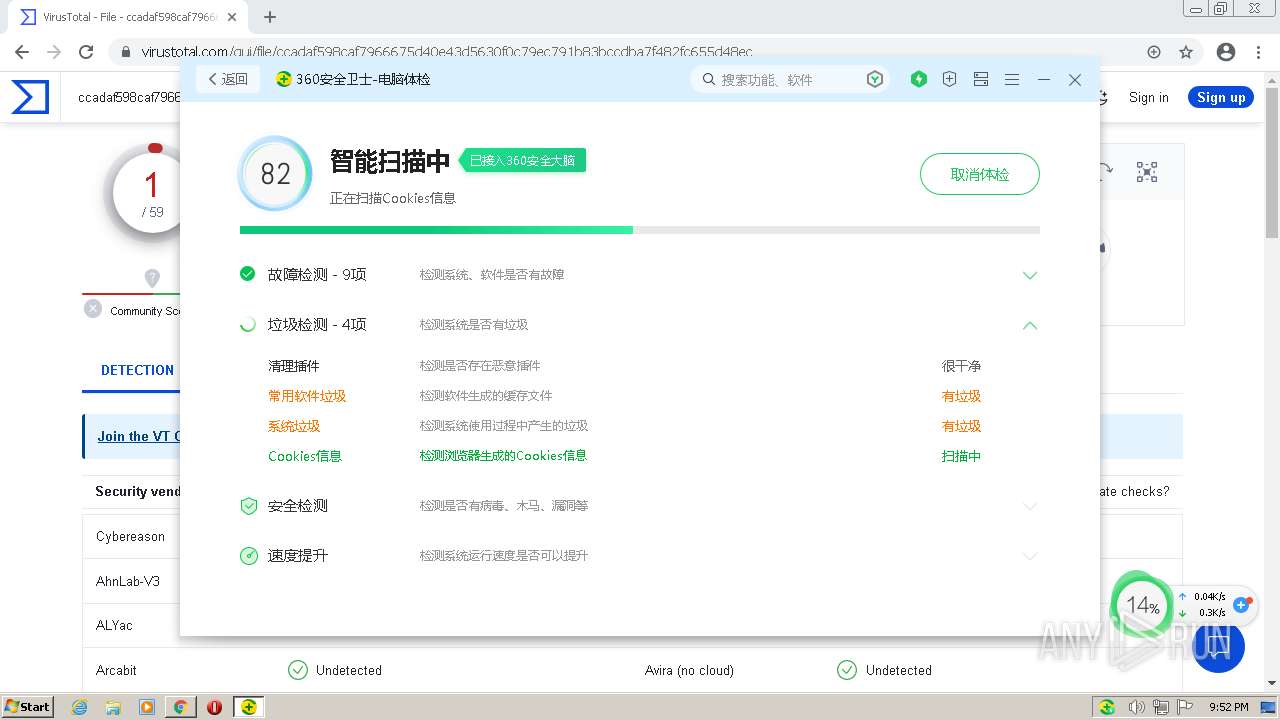Click the 360 taskbar button

tap(248, 707)
